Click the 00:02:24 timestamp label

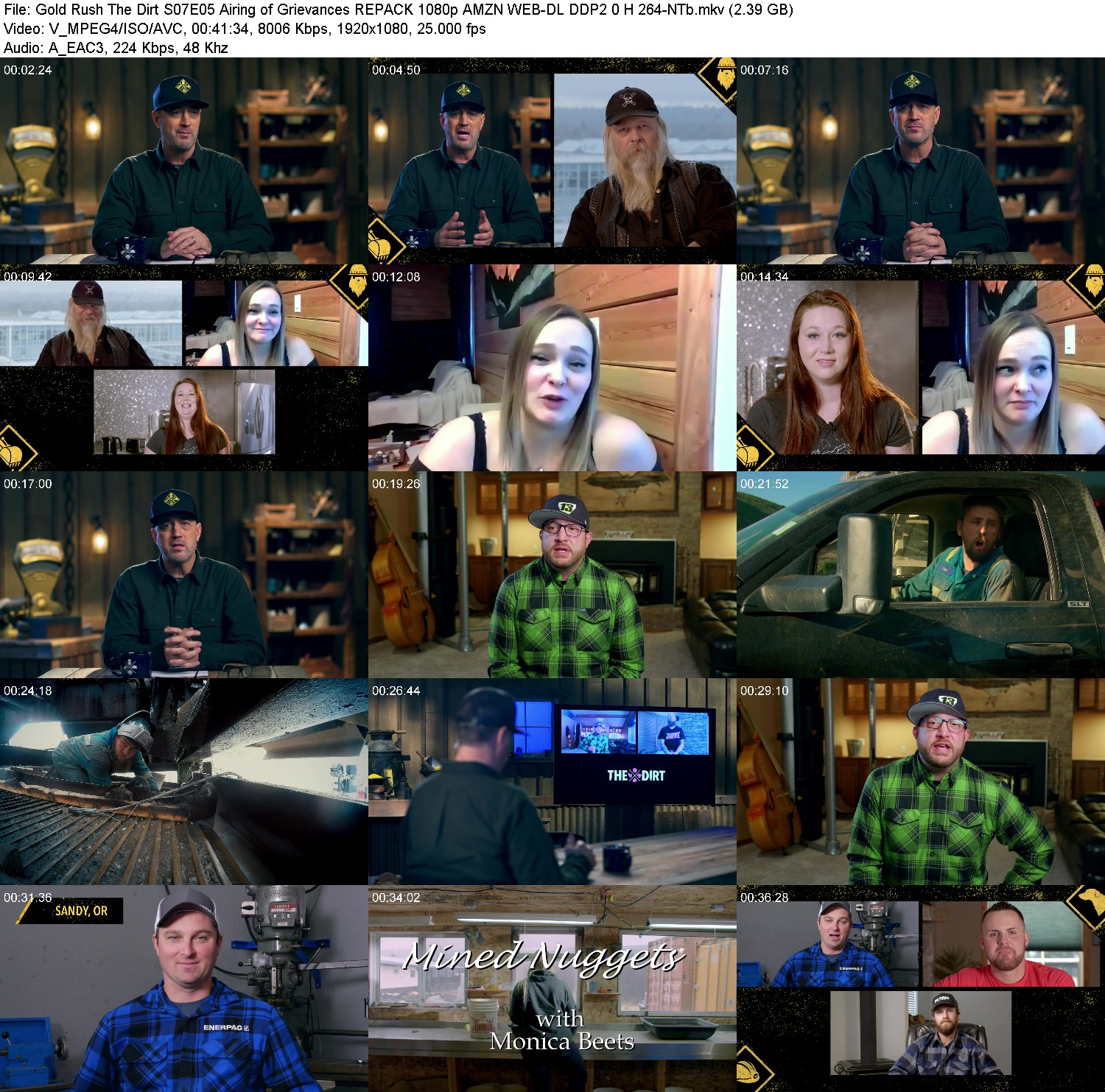[28, 70]
